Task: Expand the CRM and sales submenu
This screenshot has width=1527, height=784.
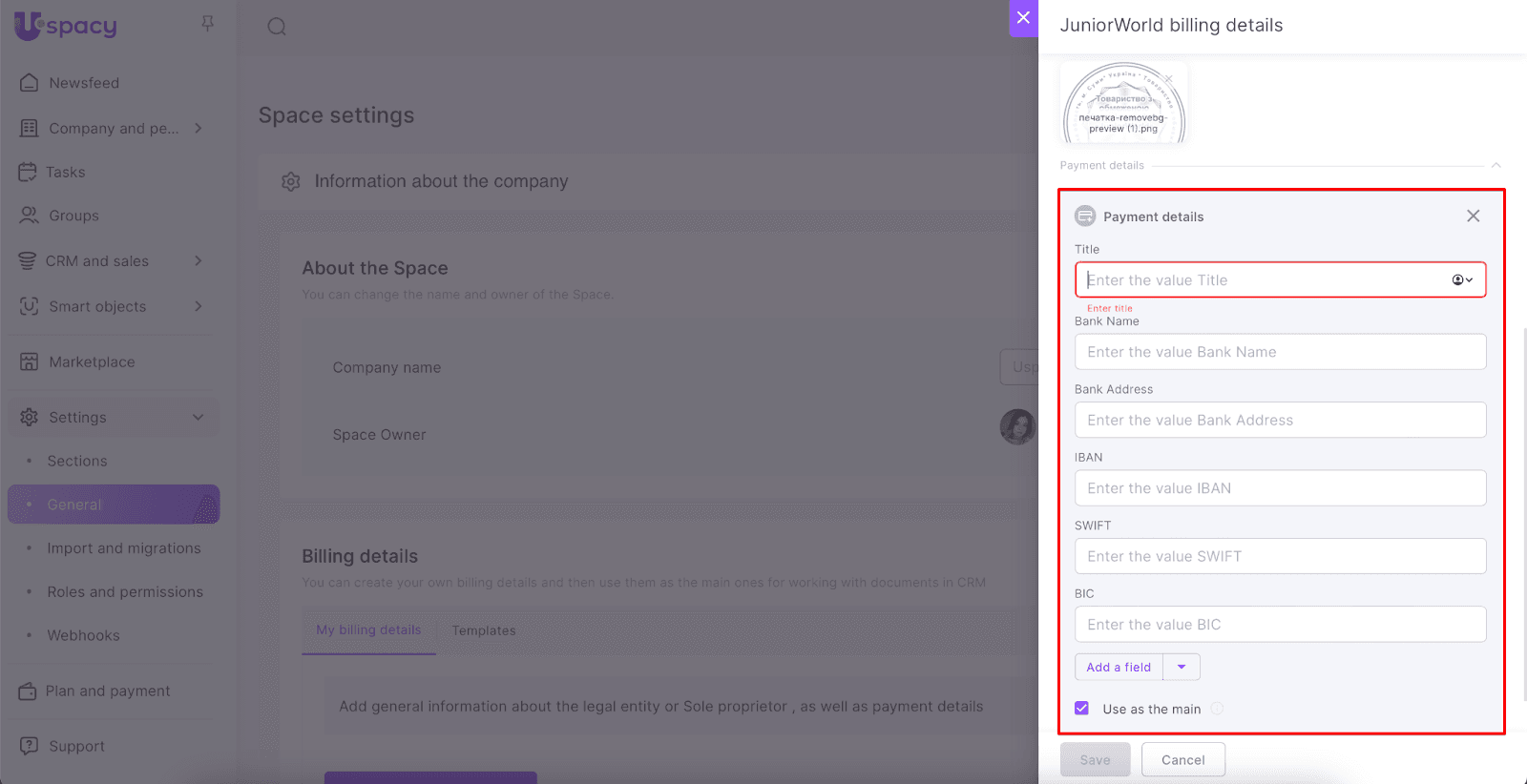Action: (x=199, y=260)
